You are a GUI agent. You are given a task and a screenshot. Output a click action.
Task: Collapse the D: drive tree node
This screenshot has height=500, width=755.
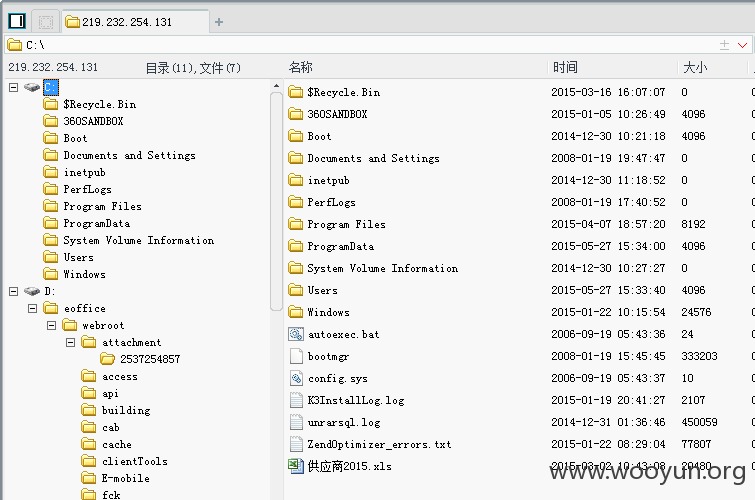click(x=13, y=291)
